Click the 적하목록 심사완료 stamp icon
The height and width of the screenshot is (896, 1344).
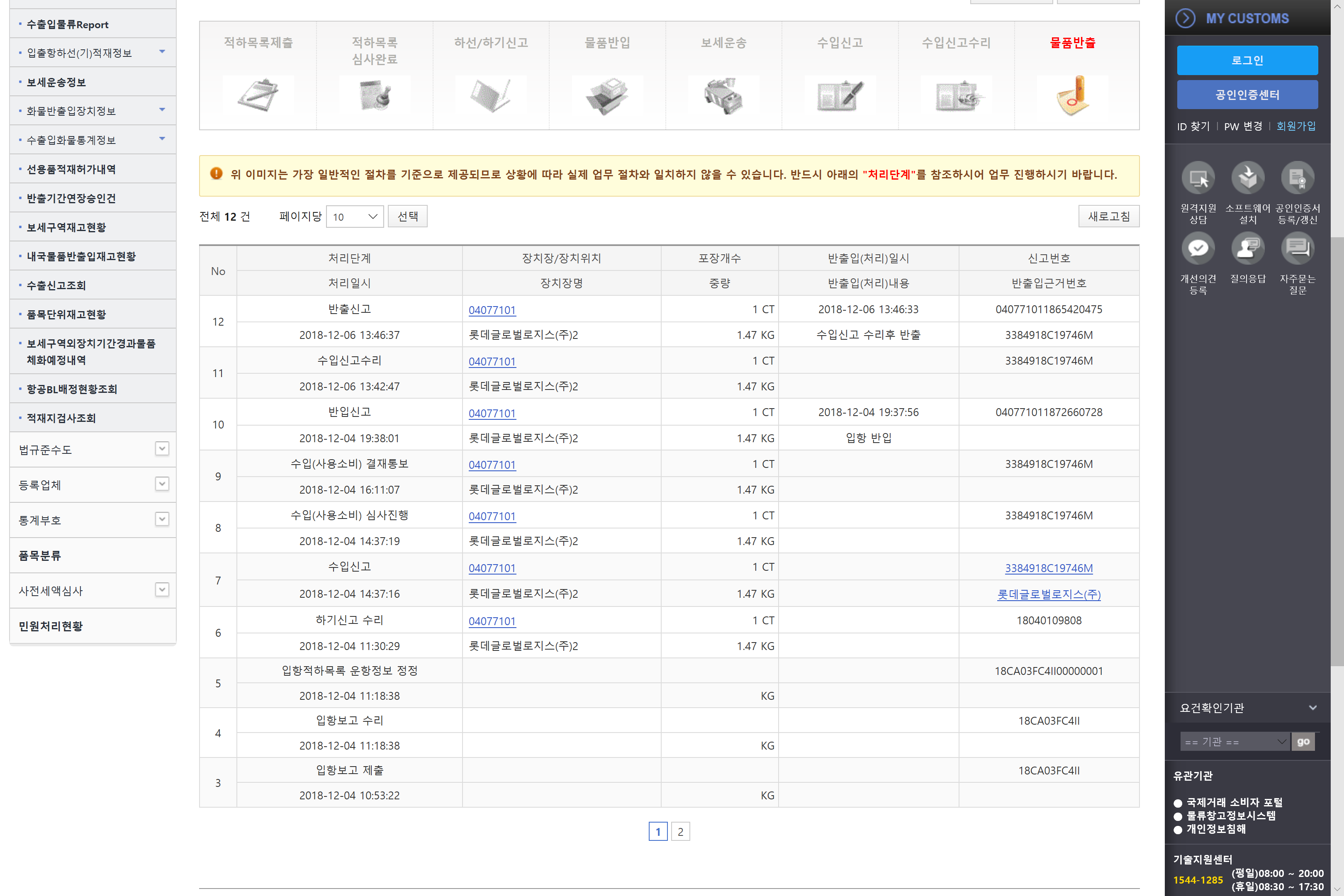pos(375,95)
